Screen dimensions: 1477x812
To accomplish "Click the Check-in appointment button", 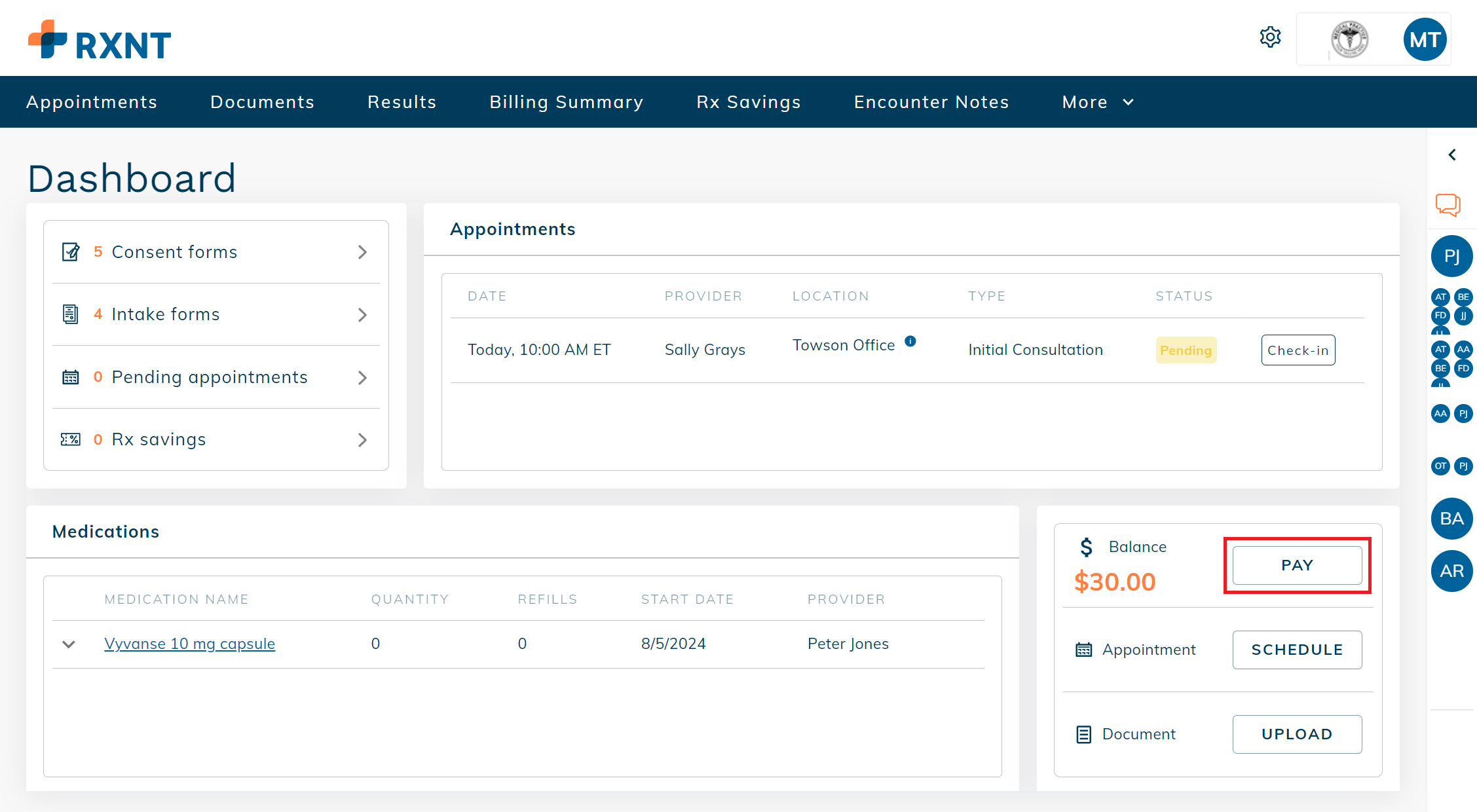I will 1298,350.
